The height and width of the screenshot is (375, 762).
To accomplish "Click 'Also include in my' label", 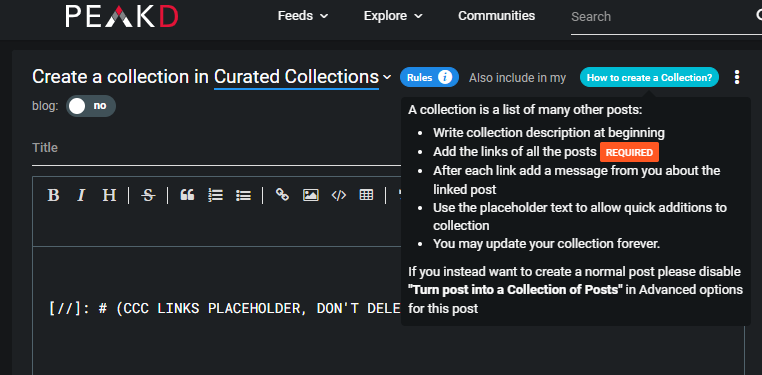I will 518,78.
